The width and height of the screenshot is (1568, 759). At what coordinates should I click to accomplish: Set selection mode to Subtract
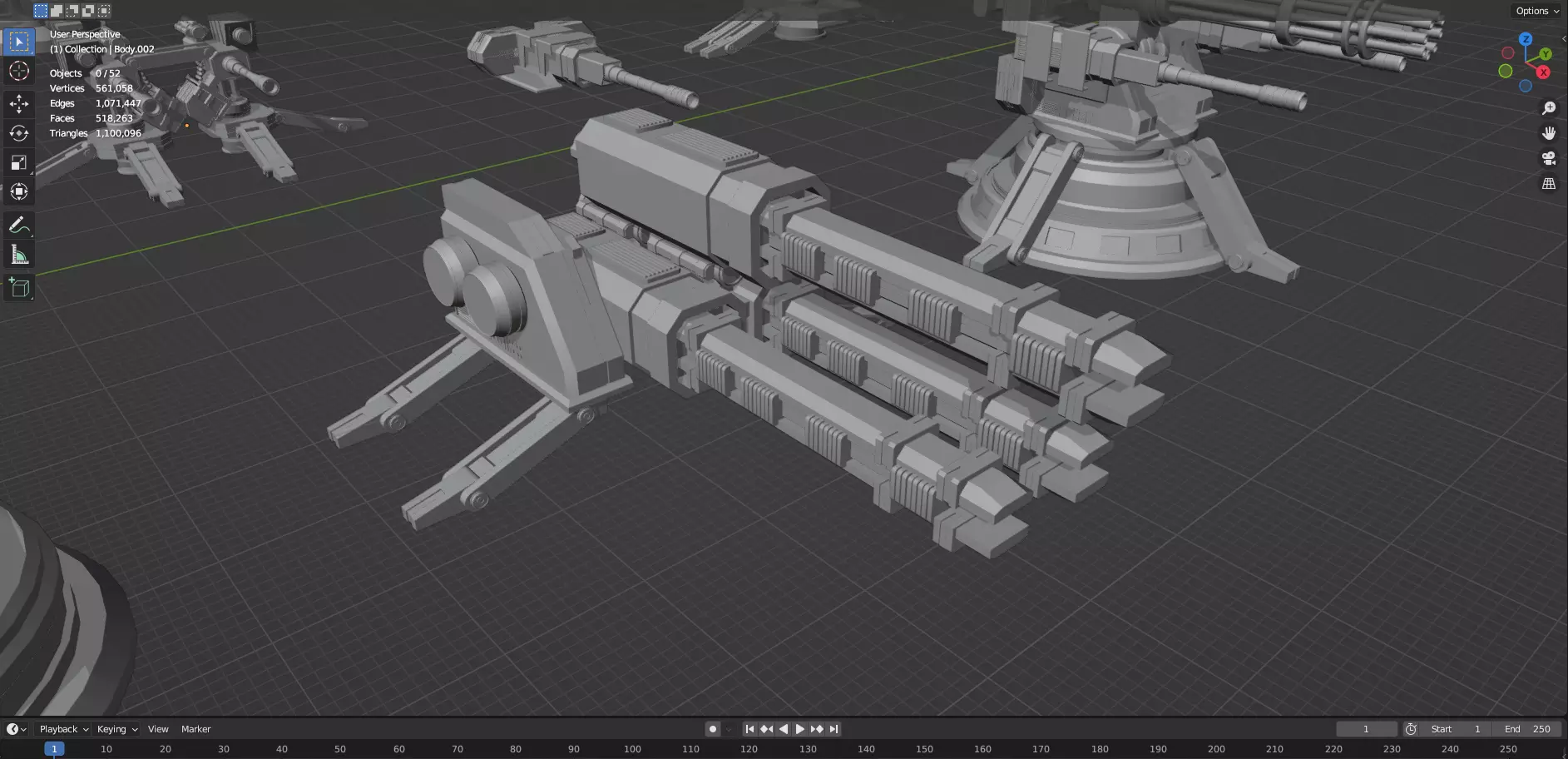[72, 11]
